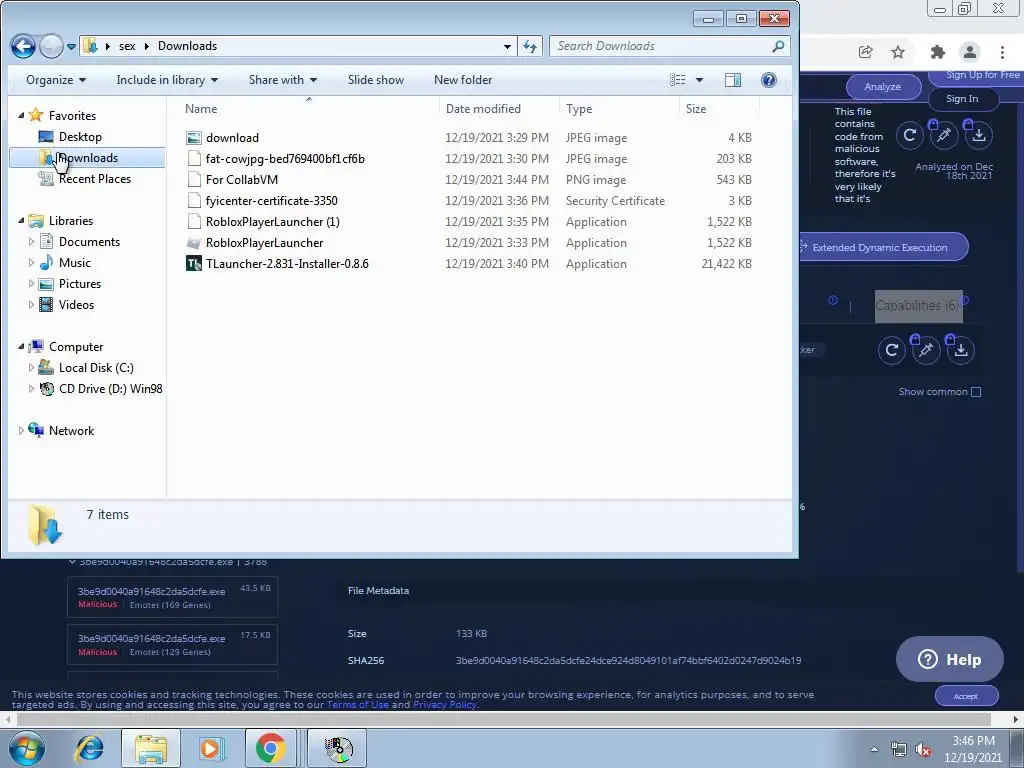
Task: Select CD Drive (D:) Win98
Action: tap(110, 389)
